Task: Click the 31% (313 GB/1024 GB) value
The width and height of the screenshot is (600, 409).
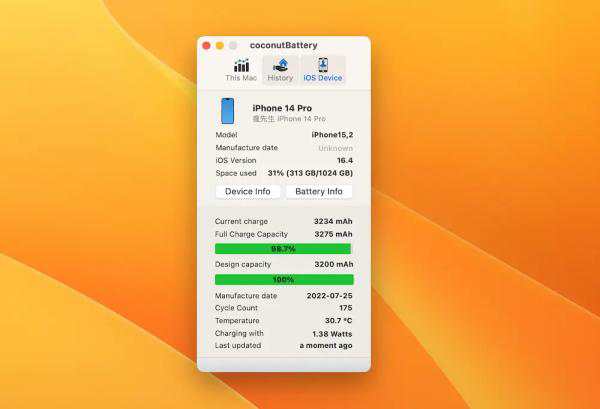Action: [x=310, y=173]
